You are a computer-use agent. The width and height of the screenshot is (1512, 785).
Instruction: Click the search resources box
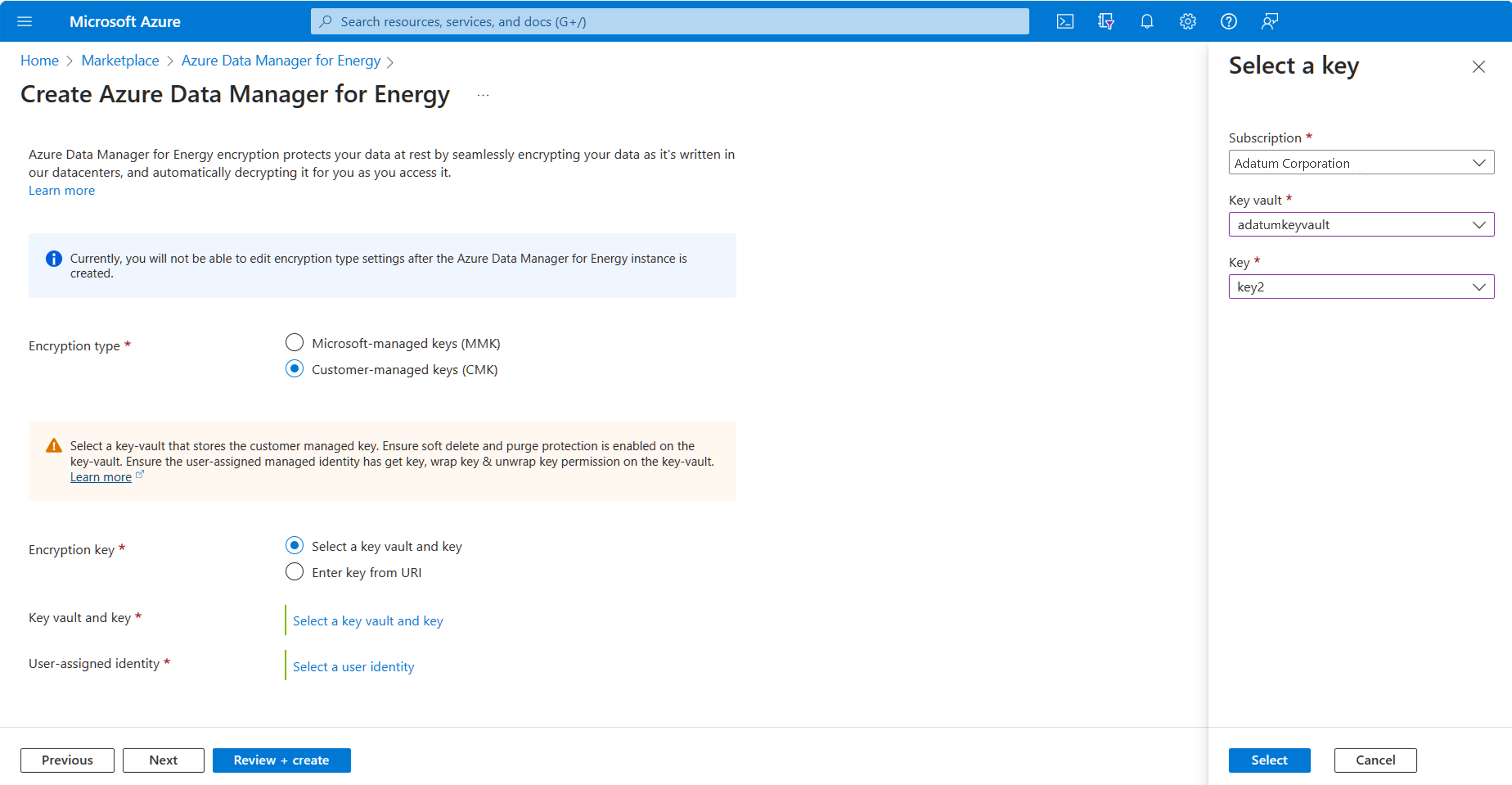pyautogui.click(x=669, y=22)
